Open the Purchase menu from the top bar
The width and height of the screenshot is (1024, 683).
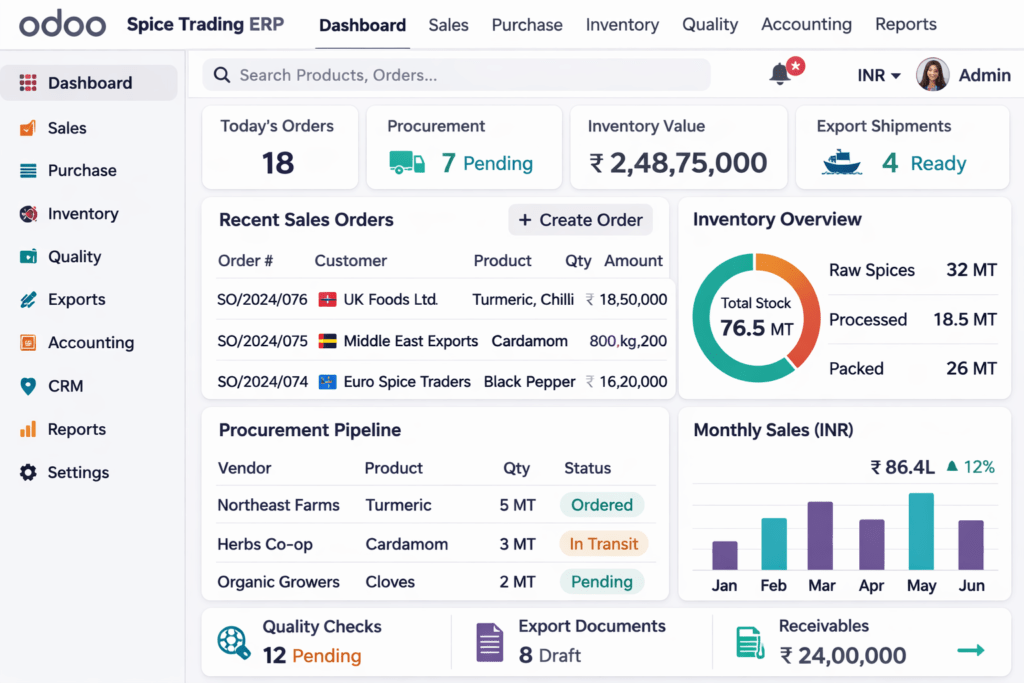point(527,24)
